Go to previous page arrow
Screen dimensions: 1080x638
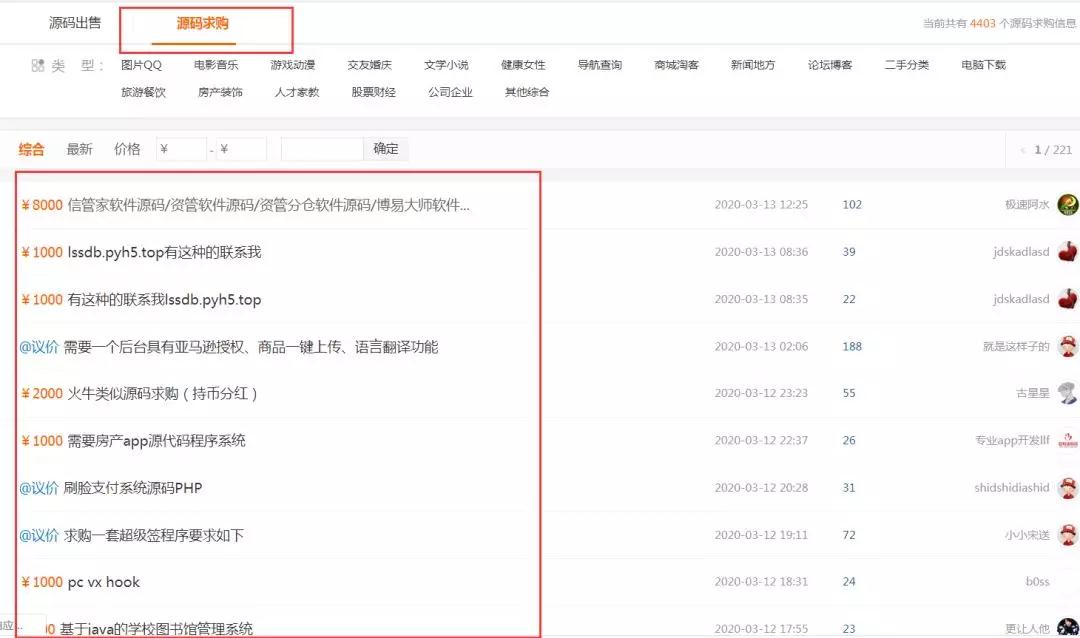coord(1022,150)
